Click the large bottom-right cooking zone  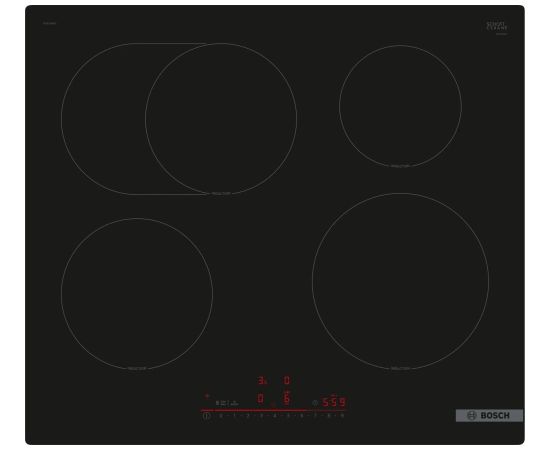[400, 281]
